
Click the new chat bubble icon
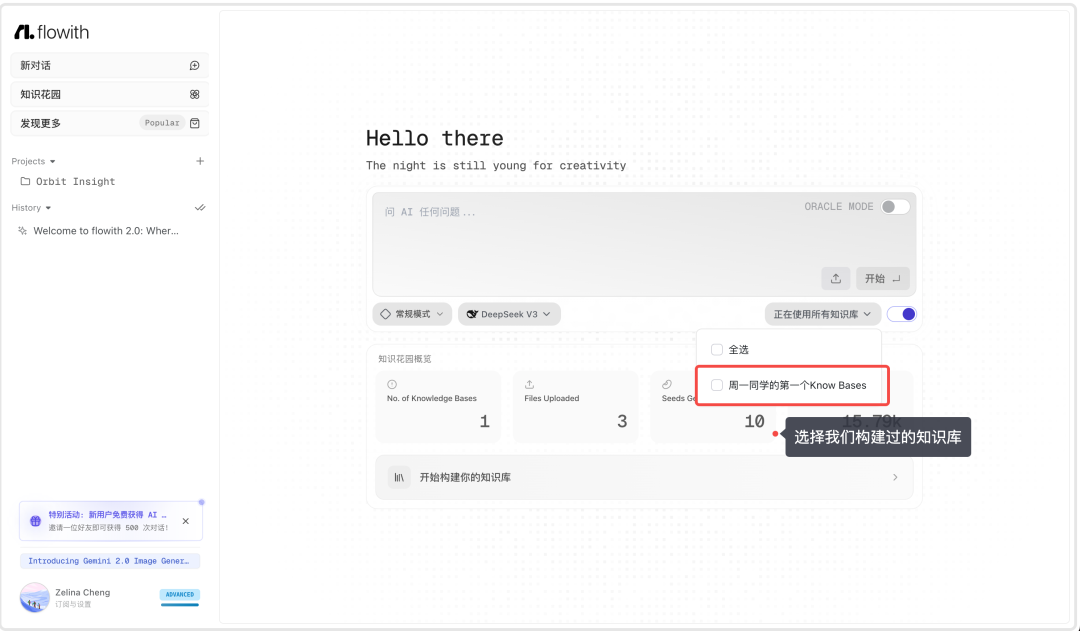click(195, 65)
